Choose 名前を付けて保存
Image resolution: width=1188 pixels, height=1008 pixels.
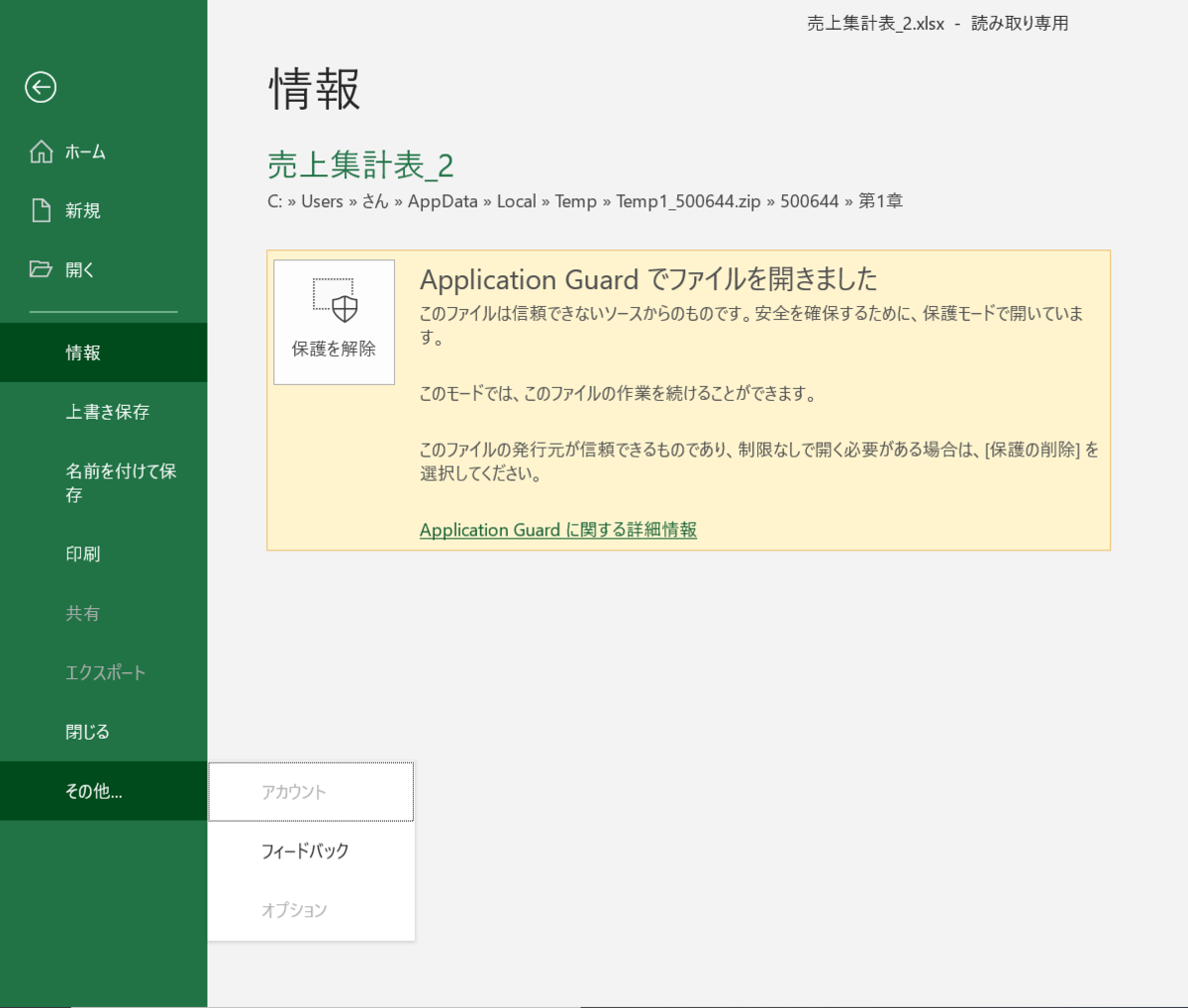103,483
